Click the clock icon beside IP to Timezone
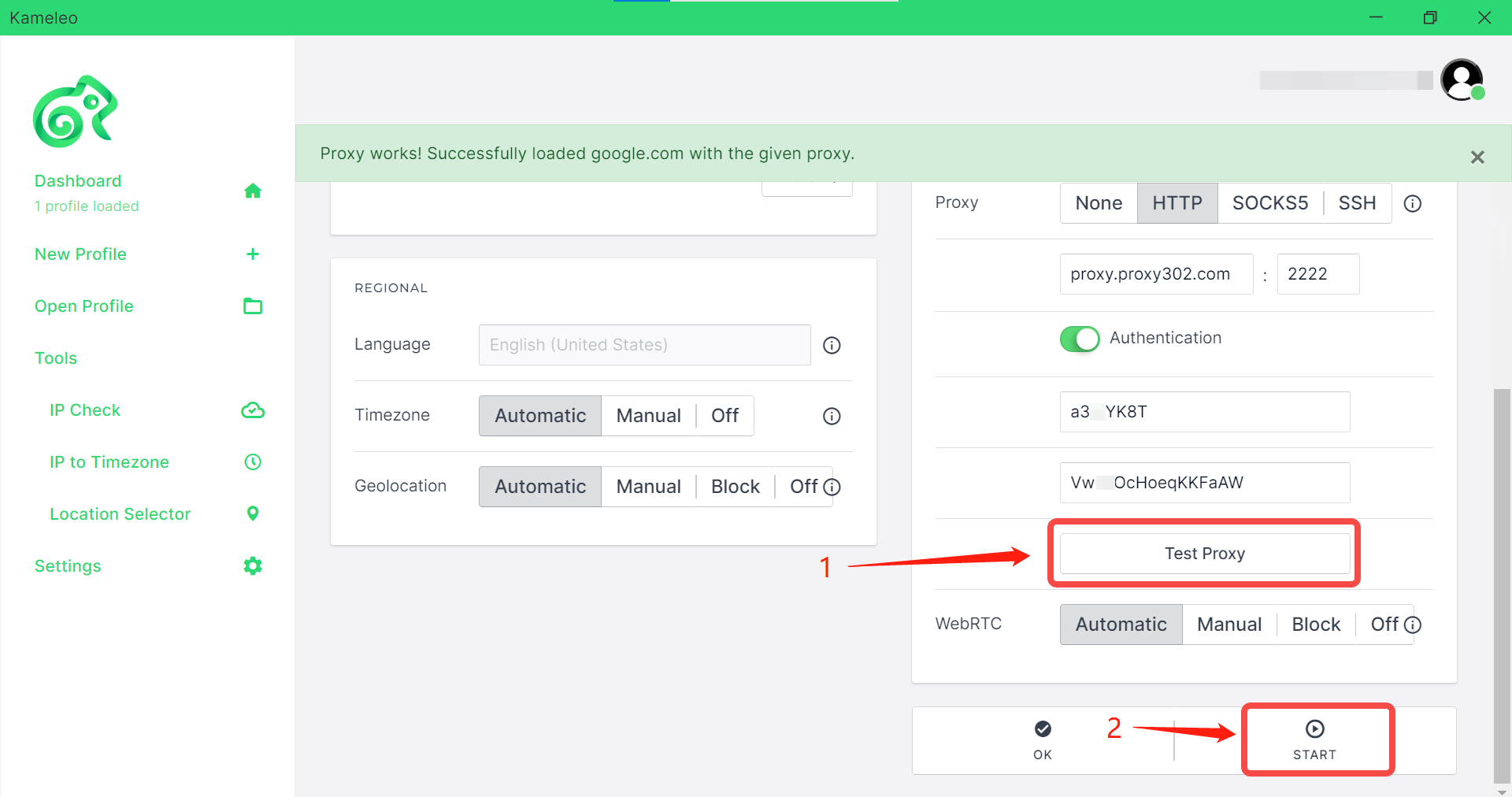 [x=253, y=462]
